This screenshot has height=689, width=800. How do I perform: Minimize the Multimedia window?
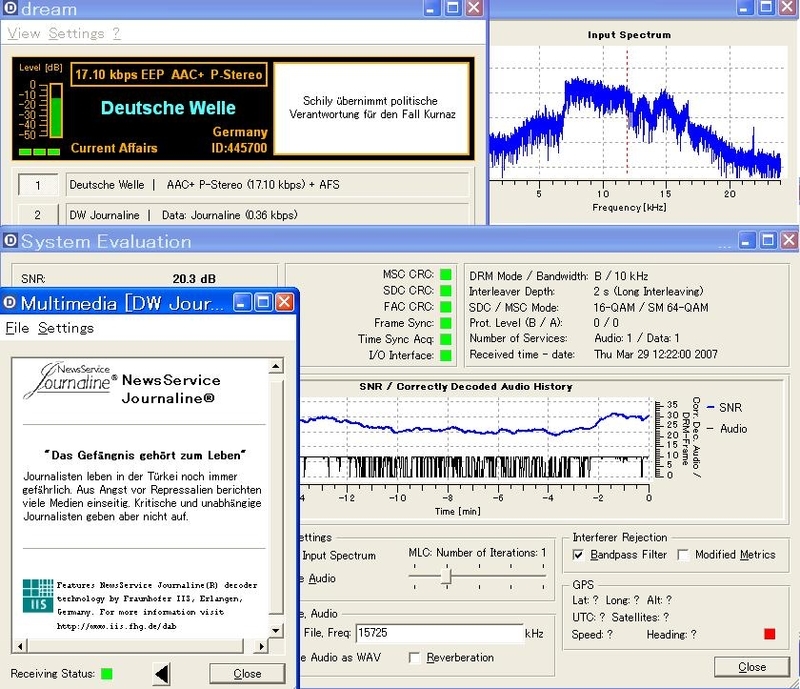pyautogui.click(x=242, y=302)
